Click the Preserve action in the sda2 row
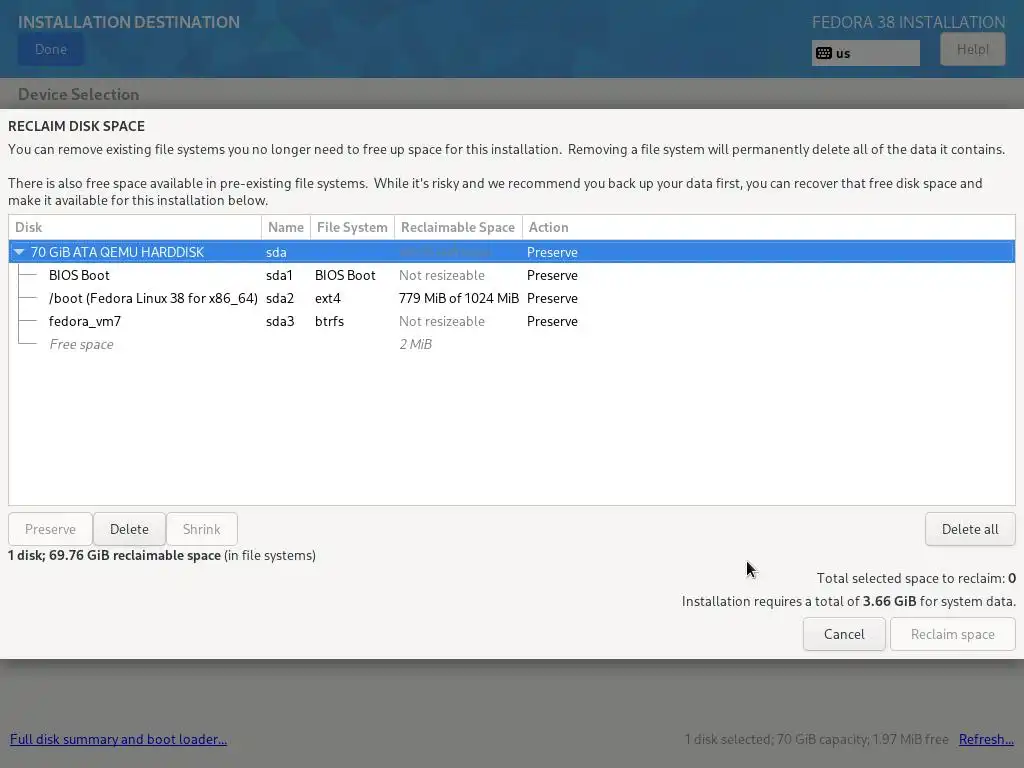Image resolution: width=1024 pixels, height=768 pixels. click(552, 298)
